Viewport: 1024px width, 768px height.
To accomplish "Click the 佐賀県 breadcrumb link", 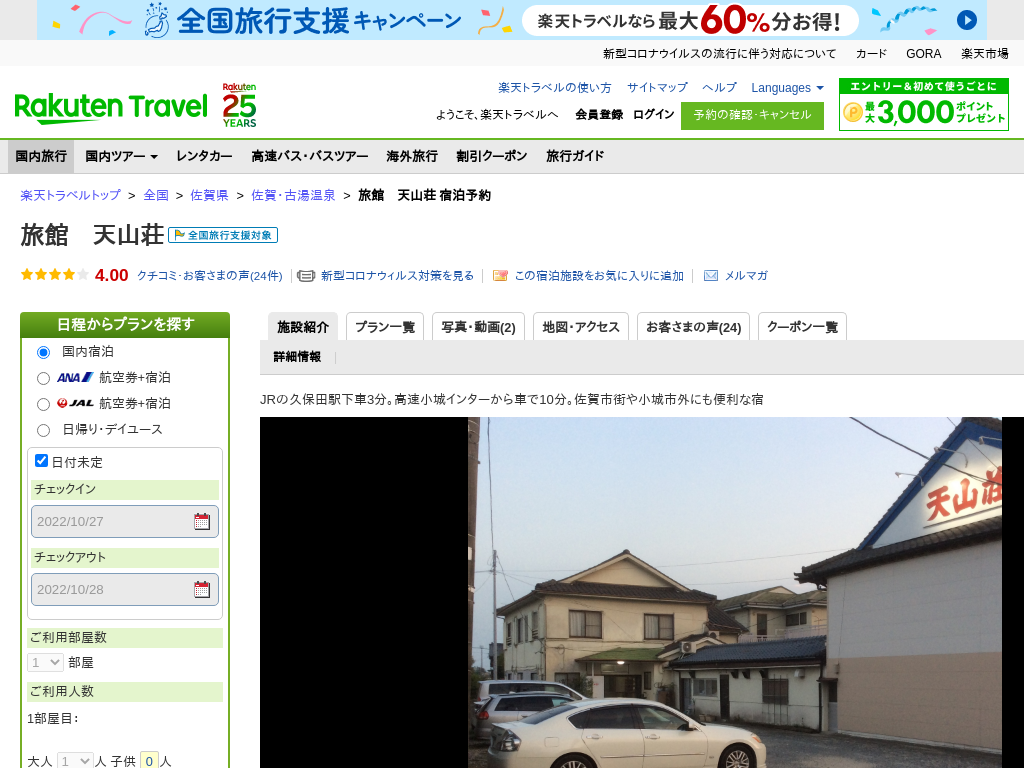I will (x=209, y=195).
